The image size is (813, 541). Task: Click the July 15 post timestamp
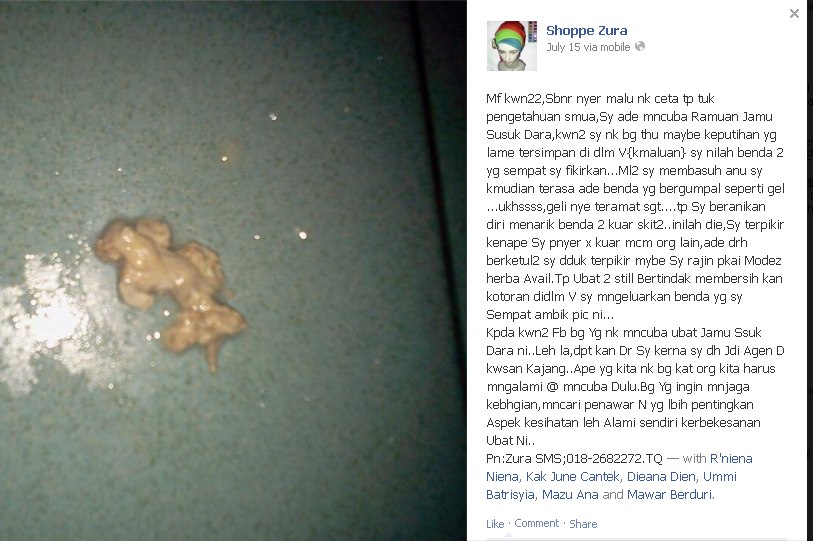point(563,47)
